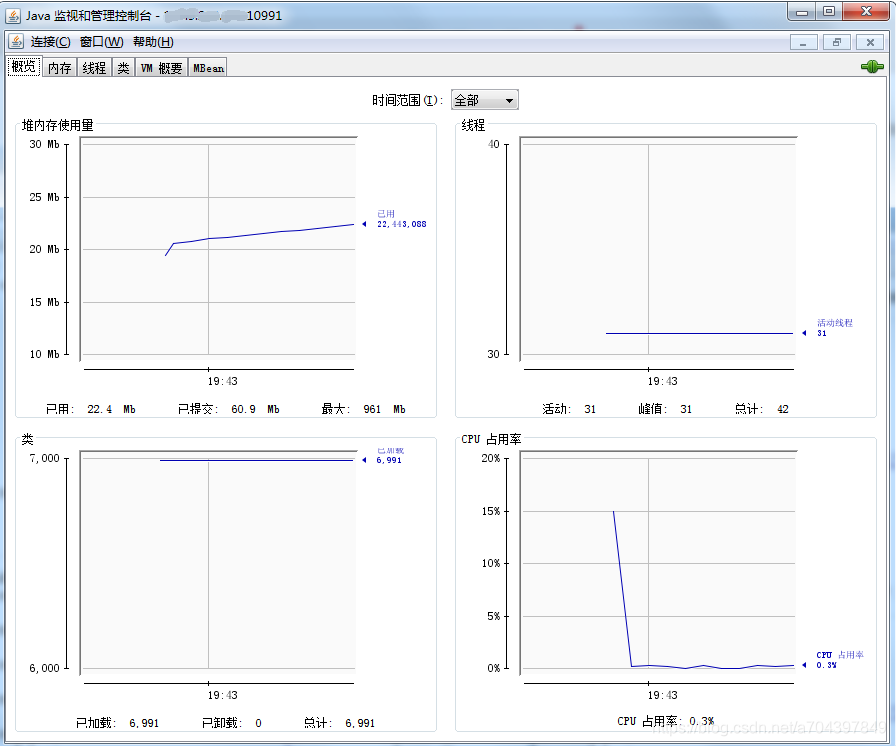Click the 堆内存使用量 panel title
The width and height of the screenshot is (896, 746).
click(x=57, y=125)
